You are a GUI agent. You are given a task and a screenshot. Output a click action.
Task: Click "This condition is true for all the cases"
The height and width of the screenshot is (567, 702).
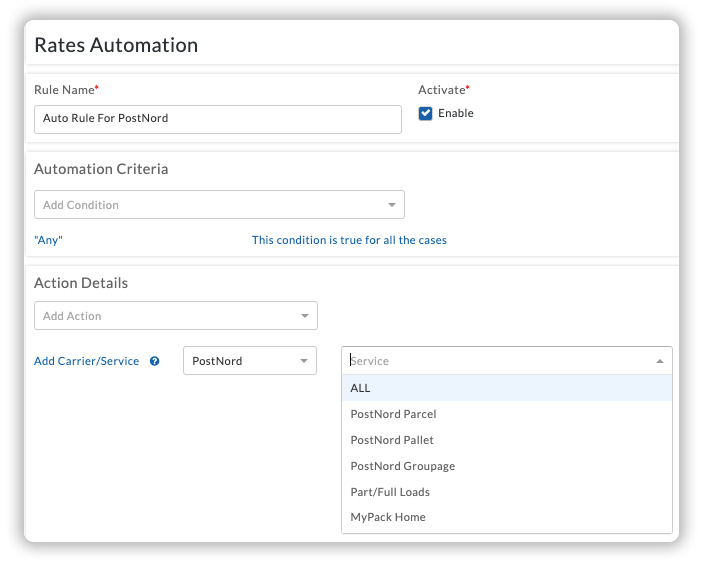click(x=349, y=240)
